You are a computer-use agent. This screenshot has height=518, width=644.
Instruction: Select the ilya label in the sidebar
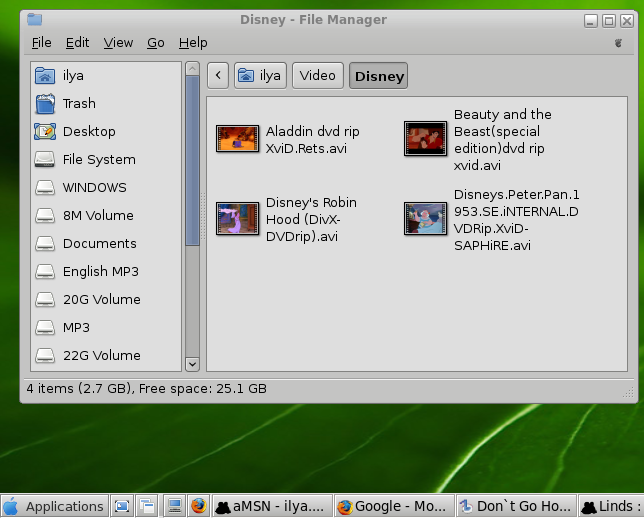point(73,76)
